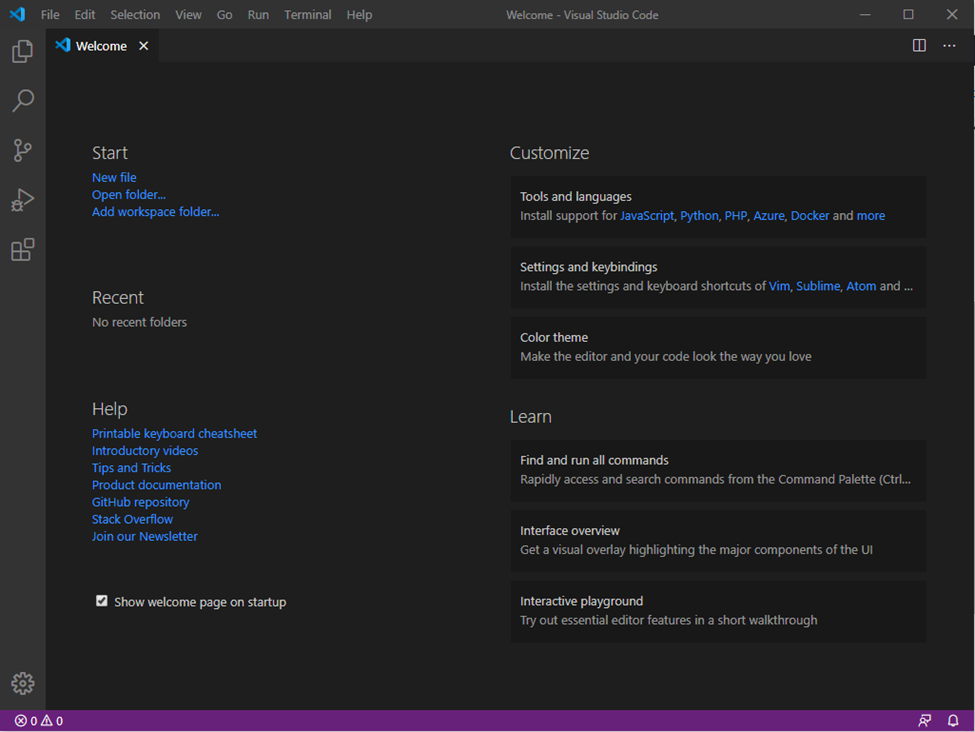This screenshot has width=975, height=732.
Task: Open the Extensions view
Action: tap(22, 249)
